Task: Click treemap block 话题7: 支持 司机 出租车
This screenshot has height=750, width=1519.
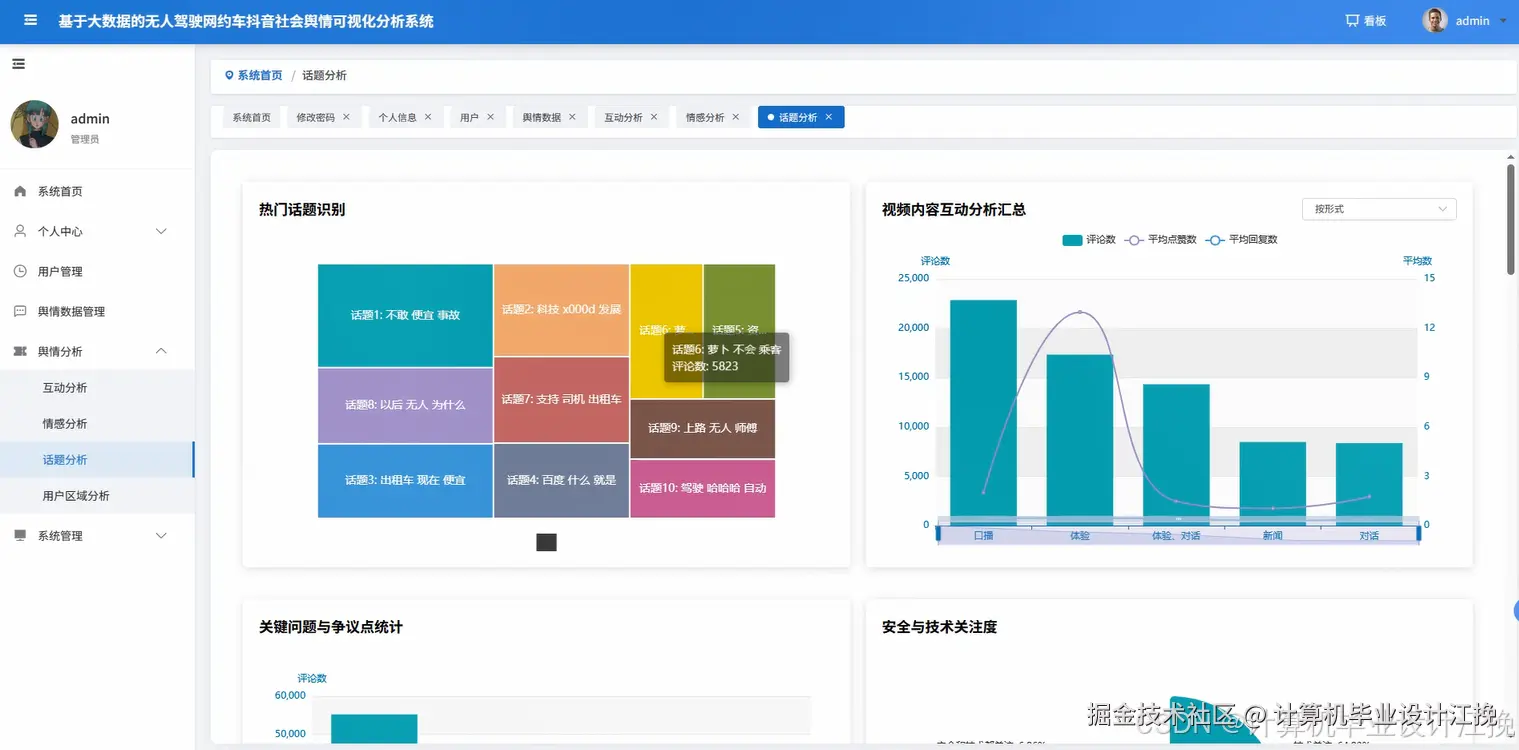Action: [561, 399]
